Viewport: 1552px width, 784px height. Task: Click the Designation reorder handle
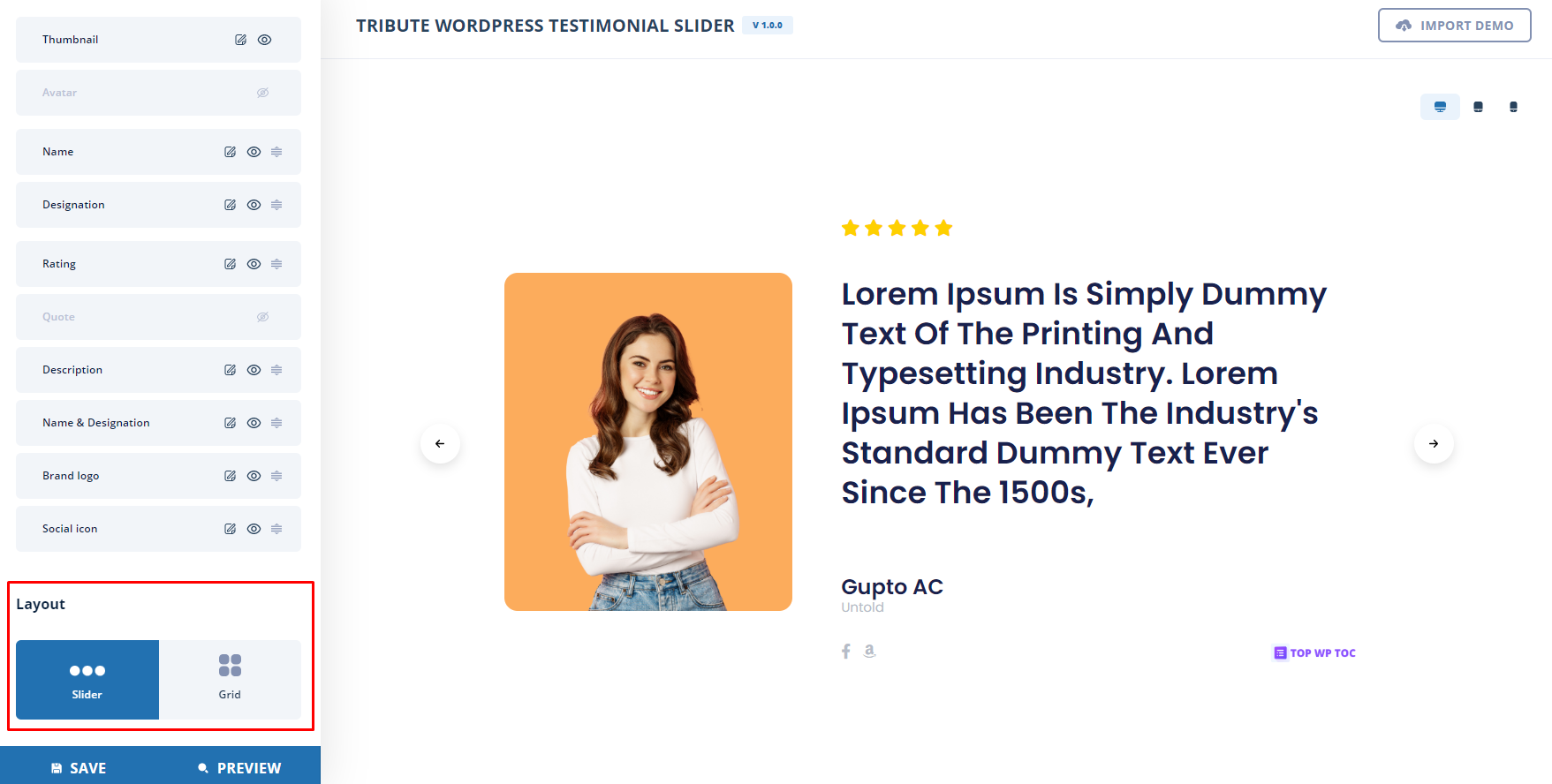pos(276,205)
